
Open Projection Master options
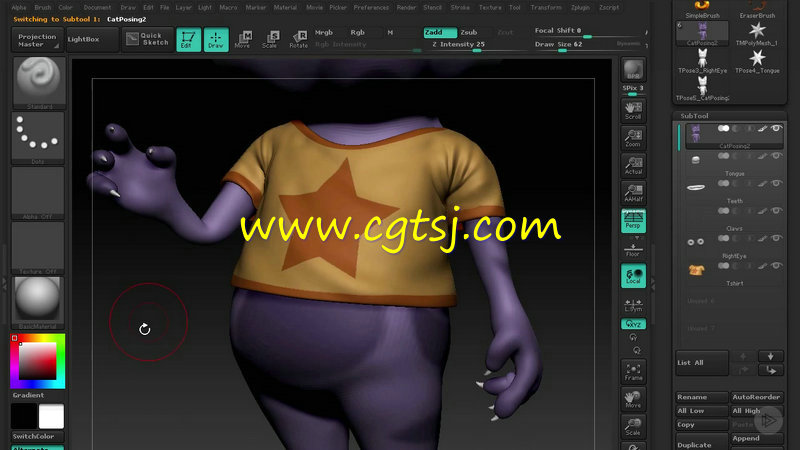37,40
